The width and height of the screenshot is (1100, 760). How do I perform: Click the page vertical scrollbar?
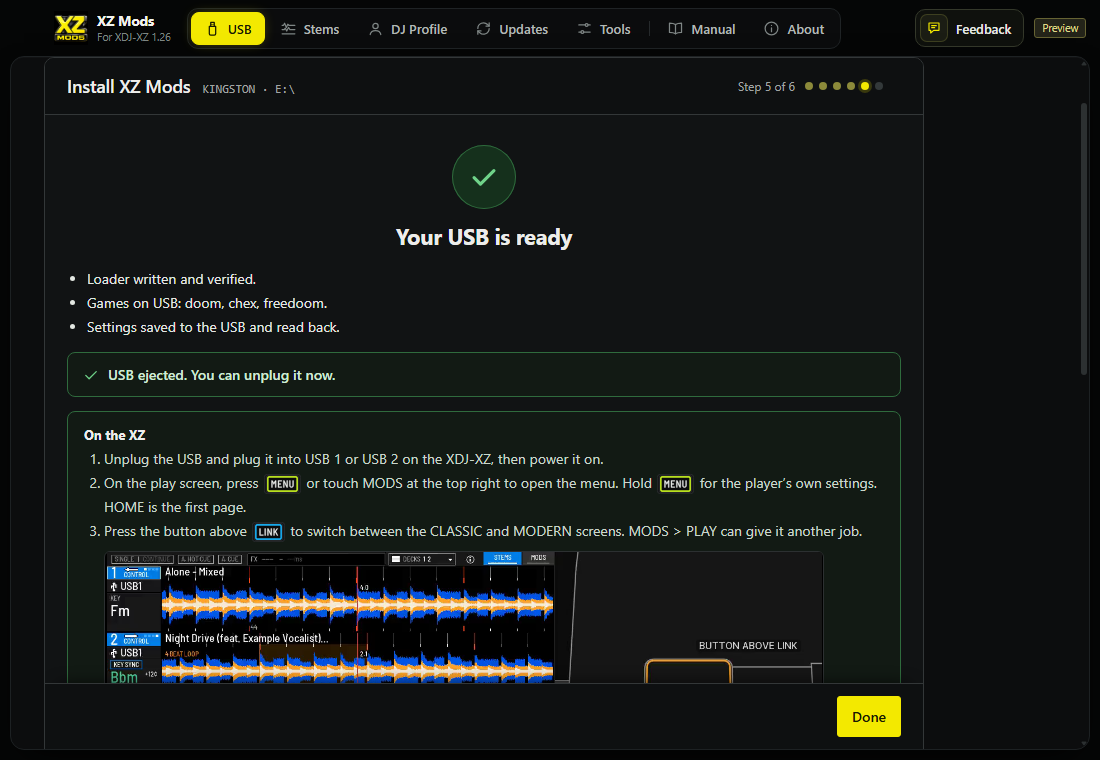[x=1084, y=239]
